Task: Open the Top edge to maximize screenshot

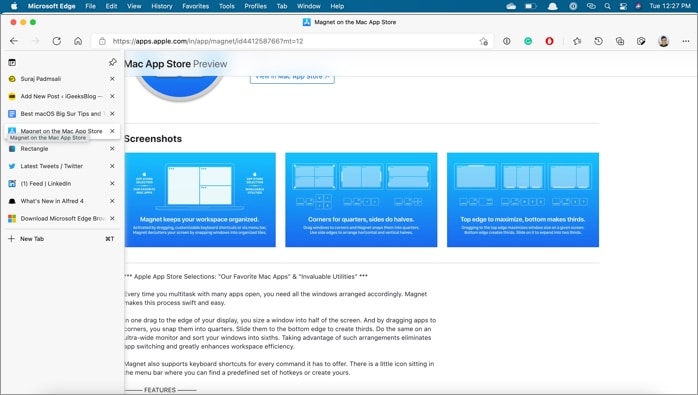Action: click(x=523, y=200)
